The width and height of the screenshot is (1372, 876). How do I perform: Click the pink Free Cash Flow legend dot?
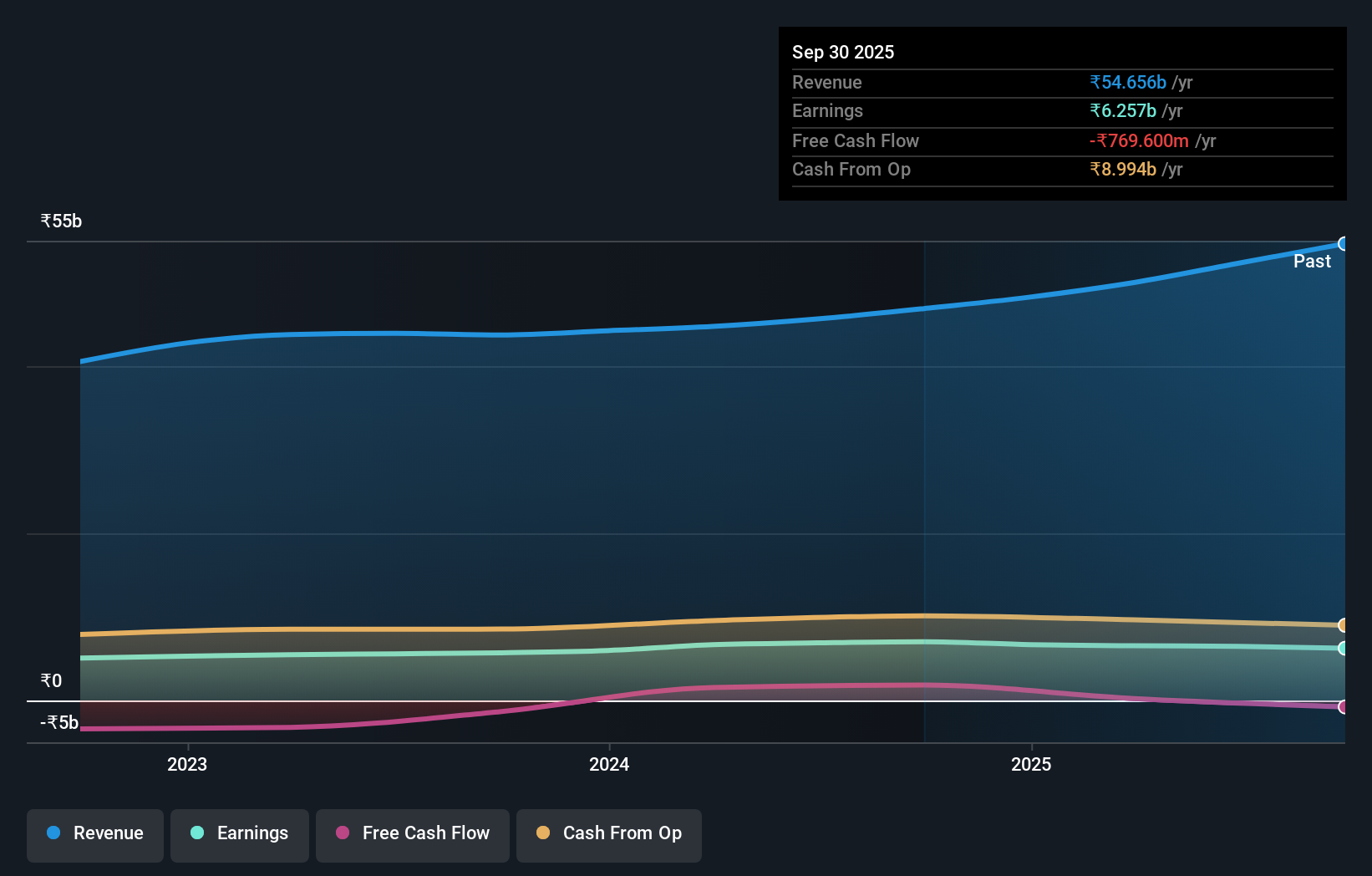pyautogui.click(x=342, y=833)
